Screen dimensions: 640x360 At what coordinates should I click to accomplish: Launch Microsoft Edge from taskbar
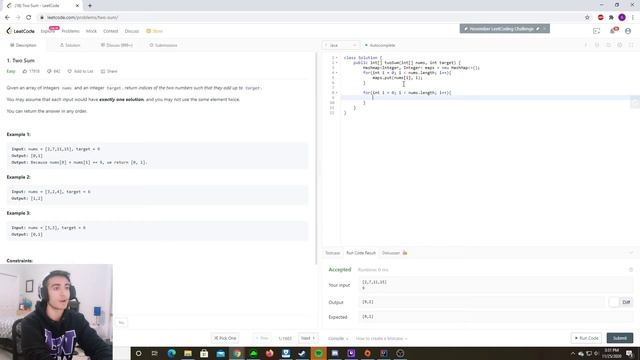point(171,353)
